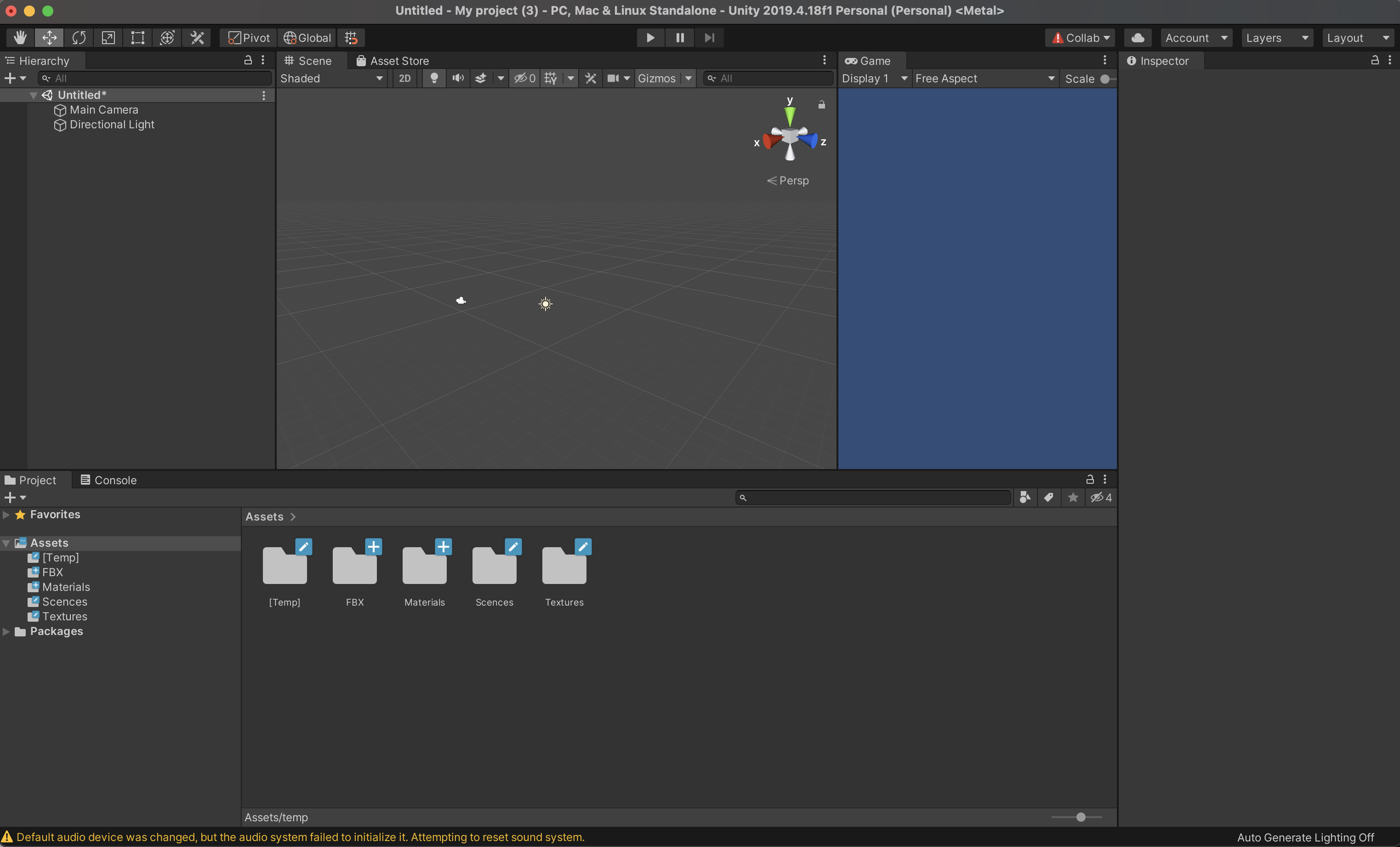This screenshot has width=1400, height=847.
Task: Select the Rect Transform tool
Action: click(x=137, y=38)
